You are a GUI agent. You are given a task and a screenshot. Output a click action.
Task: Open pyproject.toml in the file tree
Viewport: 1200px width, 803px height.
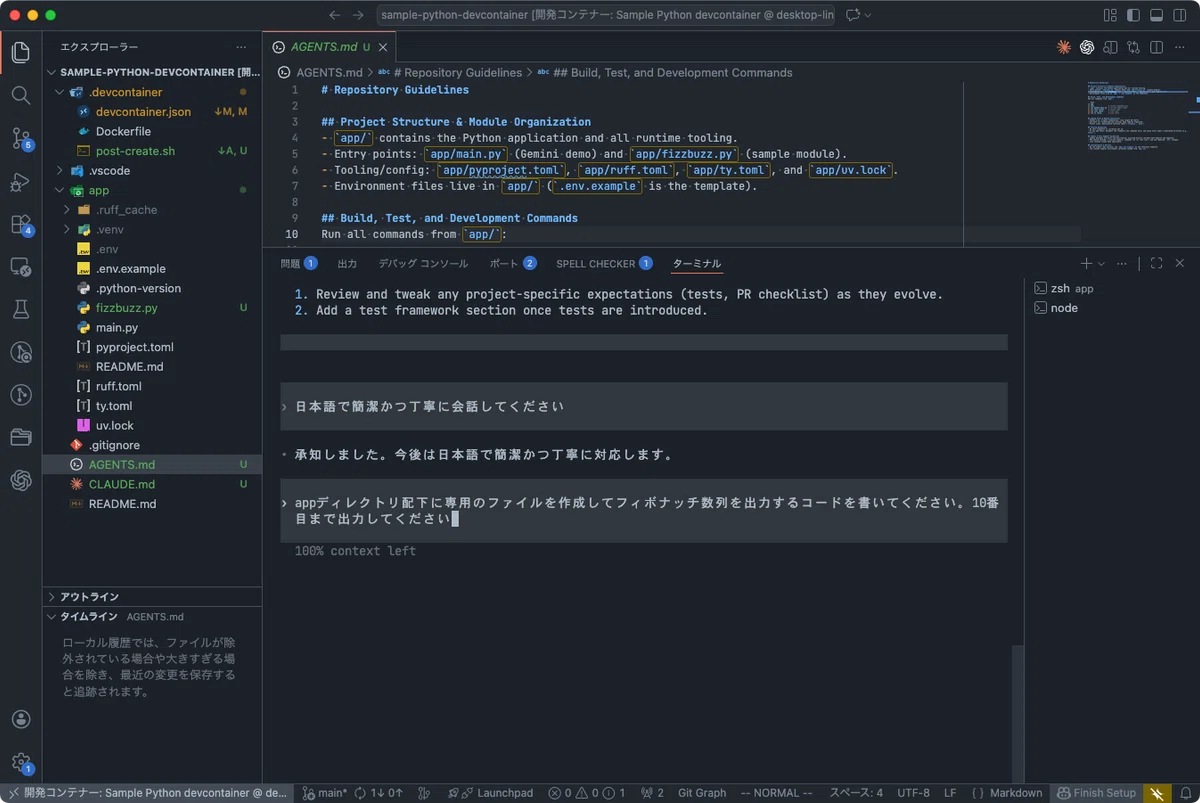(134, 347)
